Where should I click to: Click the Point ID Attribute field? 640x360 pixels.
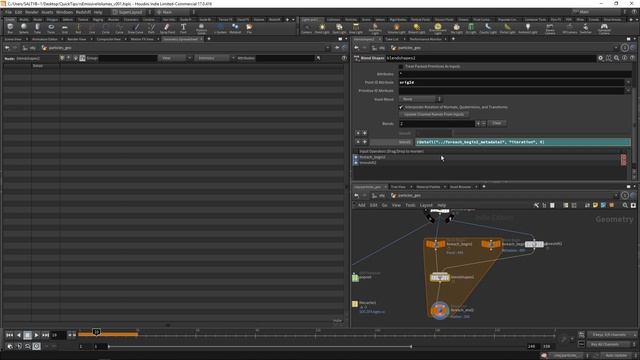[x=511, y=82]
